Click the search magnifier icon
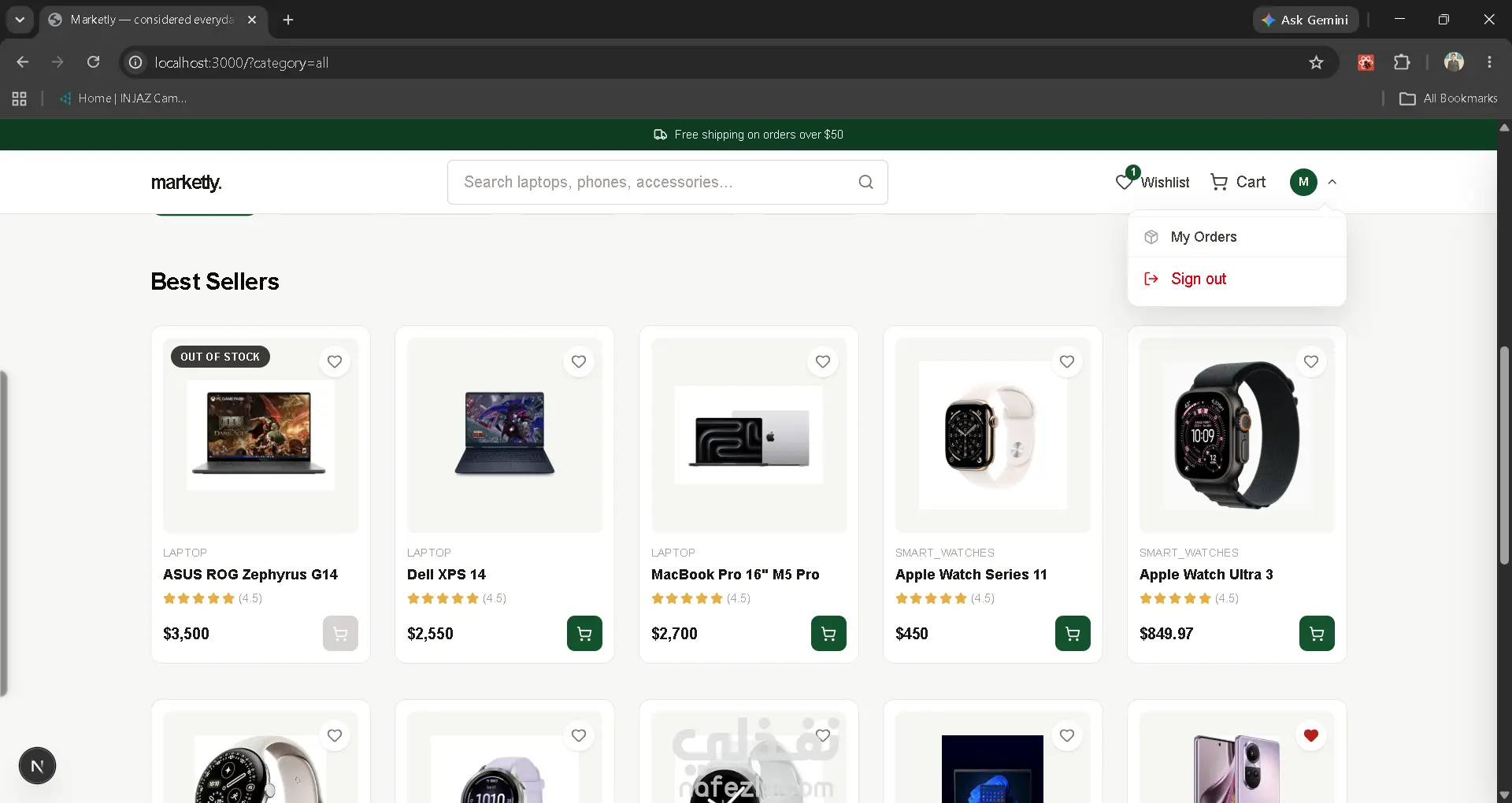The width and height of the screenshot is (1512, 803). pyautogui.click(x=865, y=182)
